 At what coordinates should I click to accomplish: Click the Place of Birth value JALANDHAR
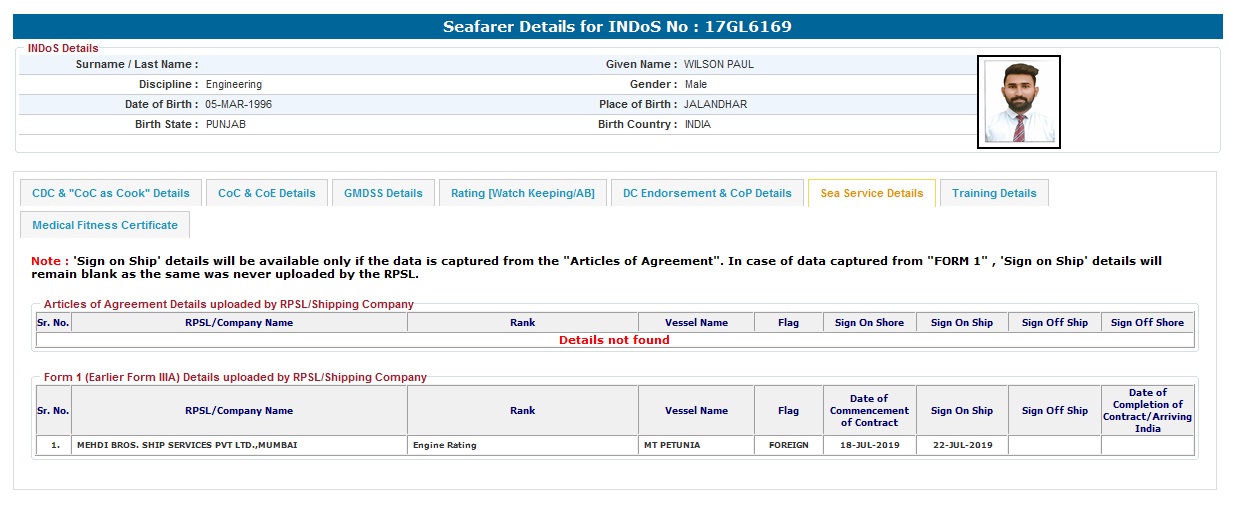tap(716, 105)
